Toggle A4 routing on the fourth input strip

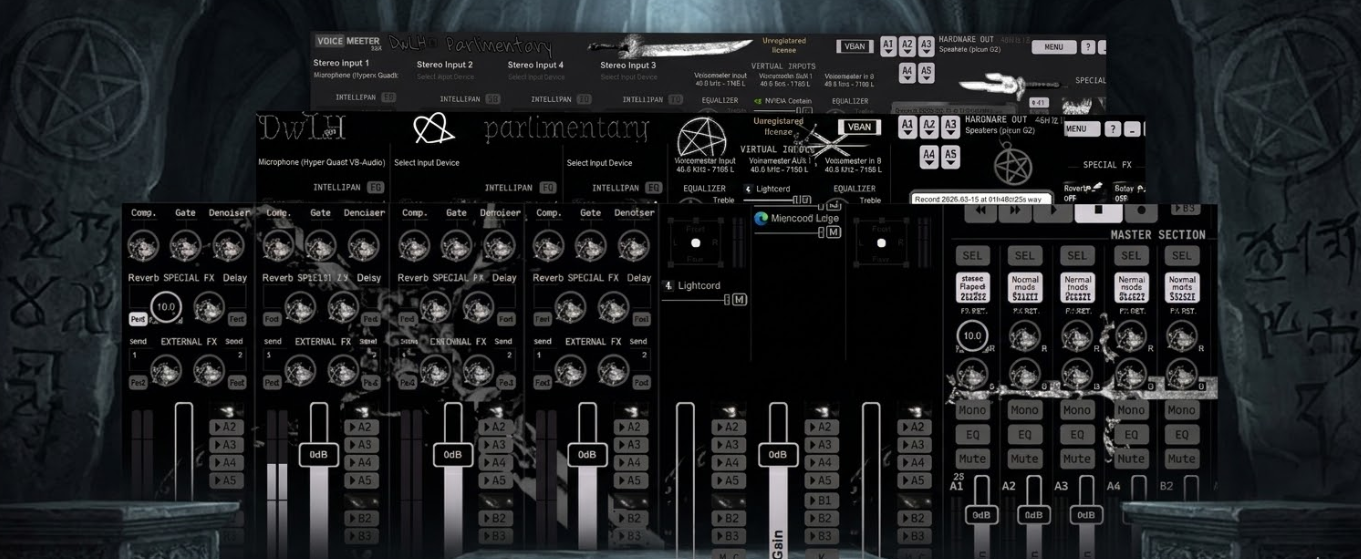click(631, 463)
